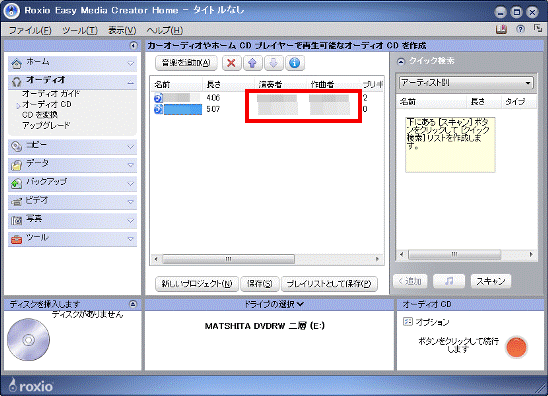Click the 名前 column header in track list

(x=177, y=84)
